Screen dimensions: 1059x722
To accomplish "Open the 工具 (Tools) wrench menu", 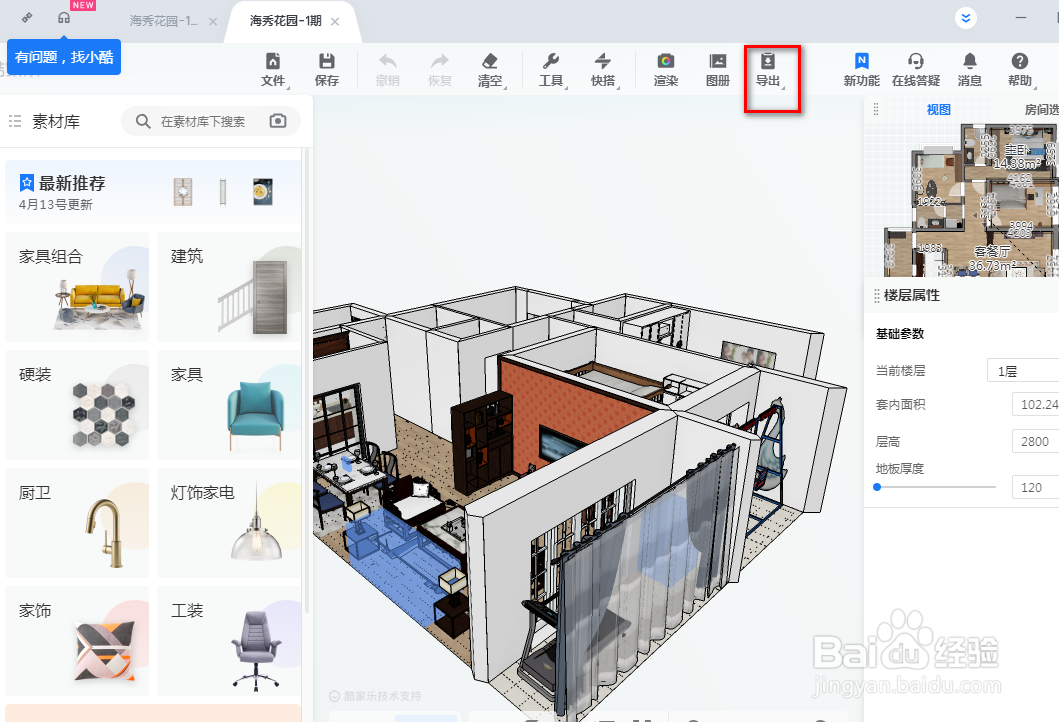I will click(551, 70).
